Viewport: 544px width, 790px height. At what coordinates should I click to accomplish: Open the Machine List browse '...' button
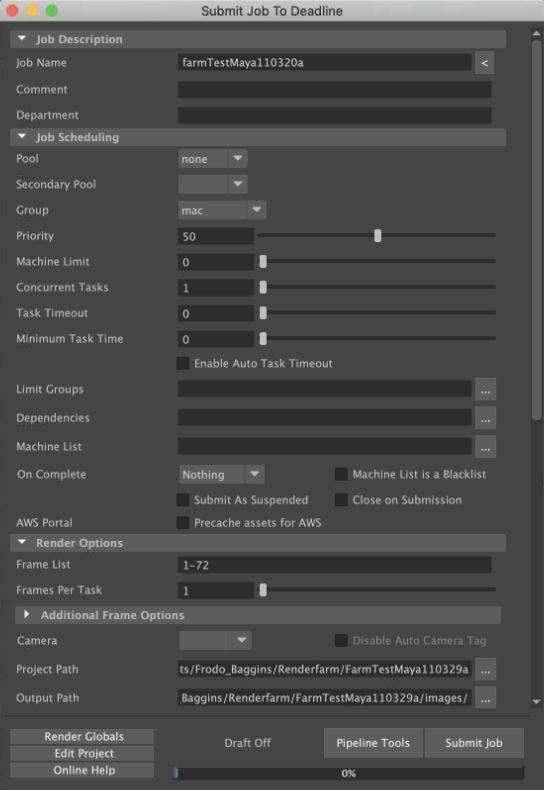[x=485, y=447]
